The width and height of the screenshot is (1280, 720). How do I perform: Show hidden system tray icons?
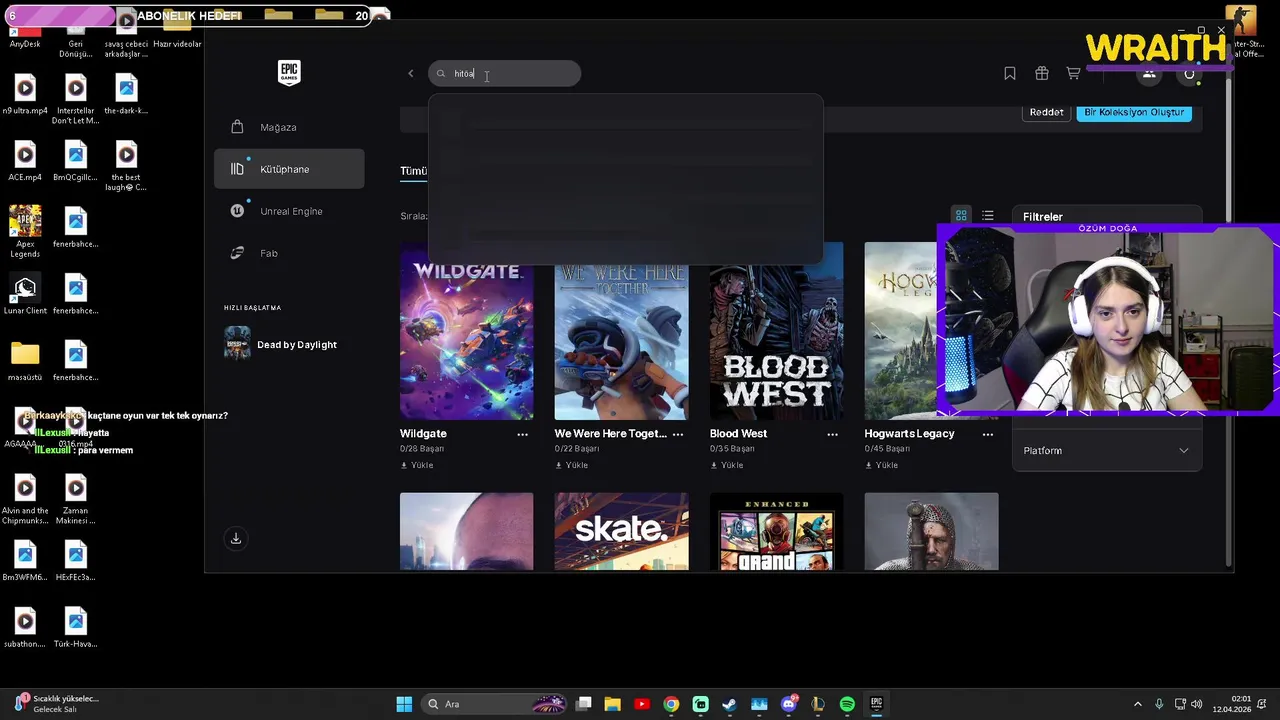coord(1137,704)
